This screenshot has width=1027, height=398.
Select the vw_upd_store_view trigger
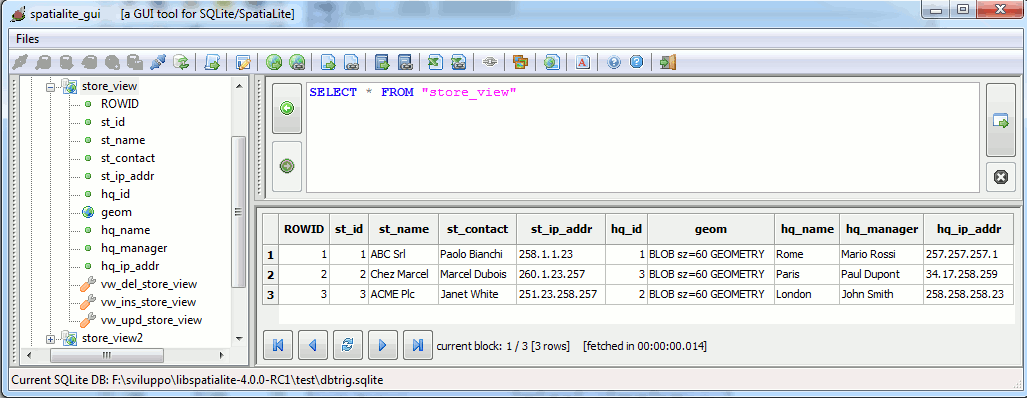click(151, 320)
